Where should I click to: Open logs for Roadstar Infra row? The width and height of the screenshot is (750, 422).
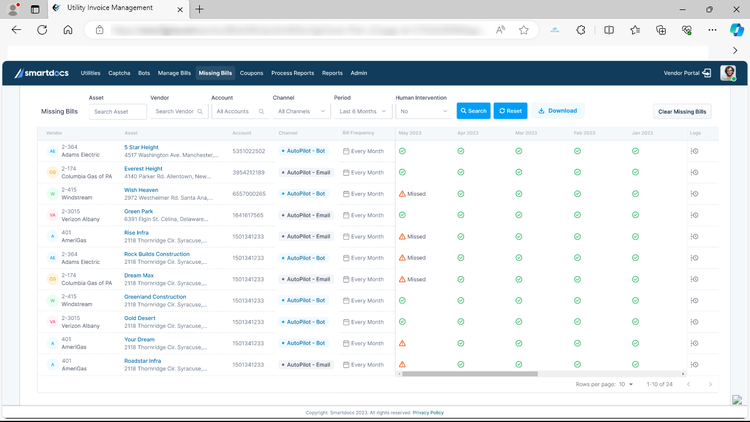click(695, 365)
